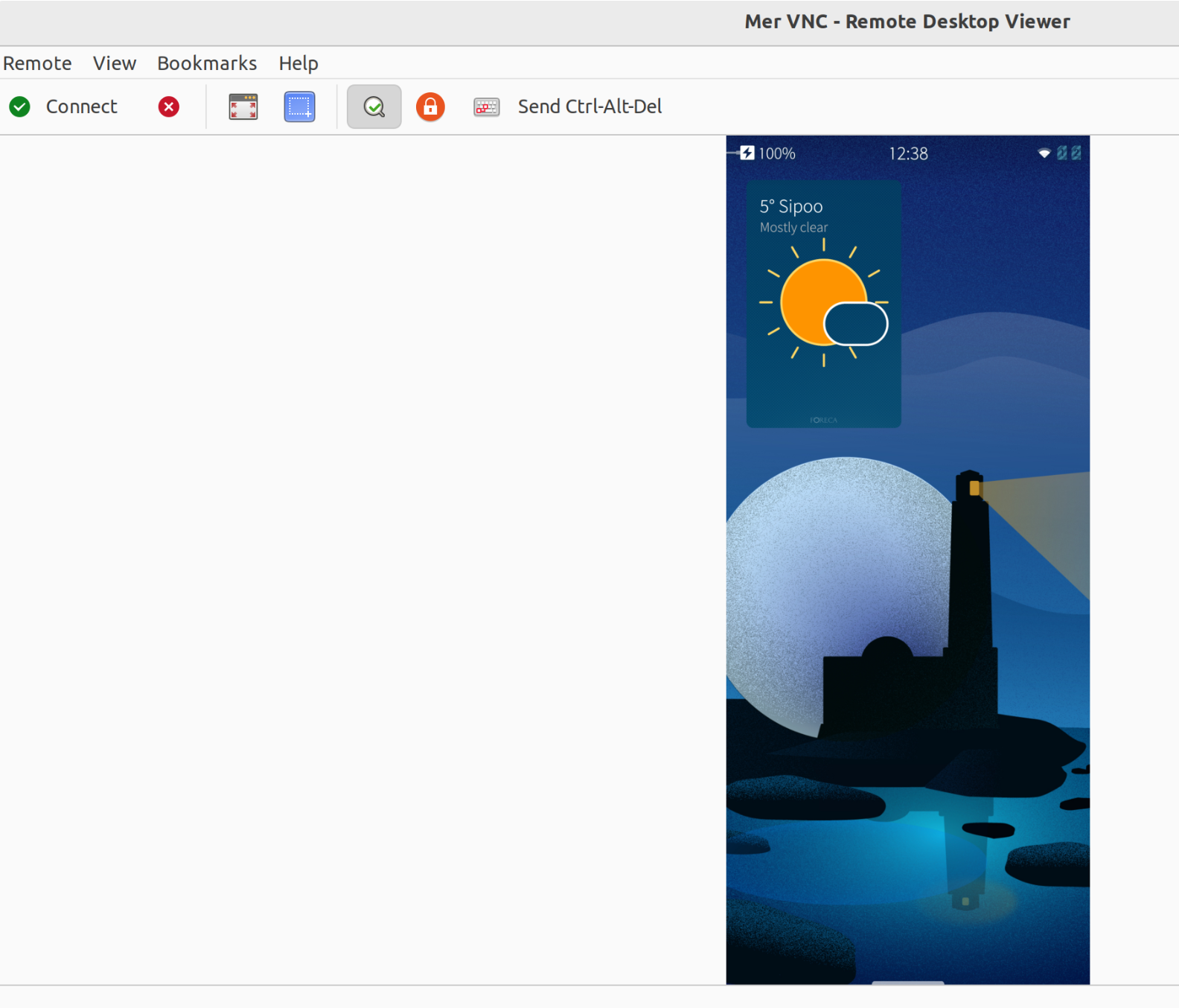Open the Bookmarks menu
Image resolution: width=1179 pixels, height=1008 pixels.
click(x=207, y=63)
